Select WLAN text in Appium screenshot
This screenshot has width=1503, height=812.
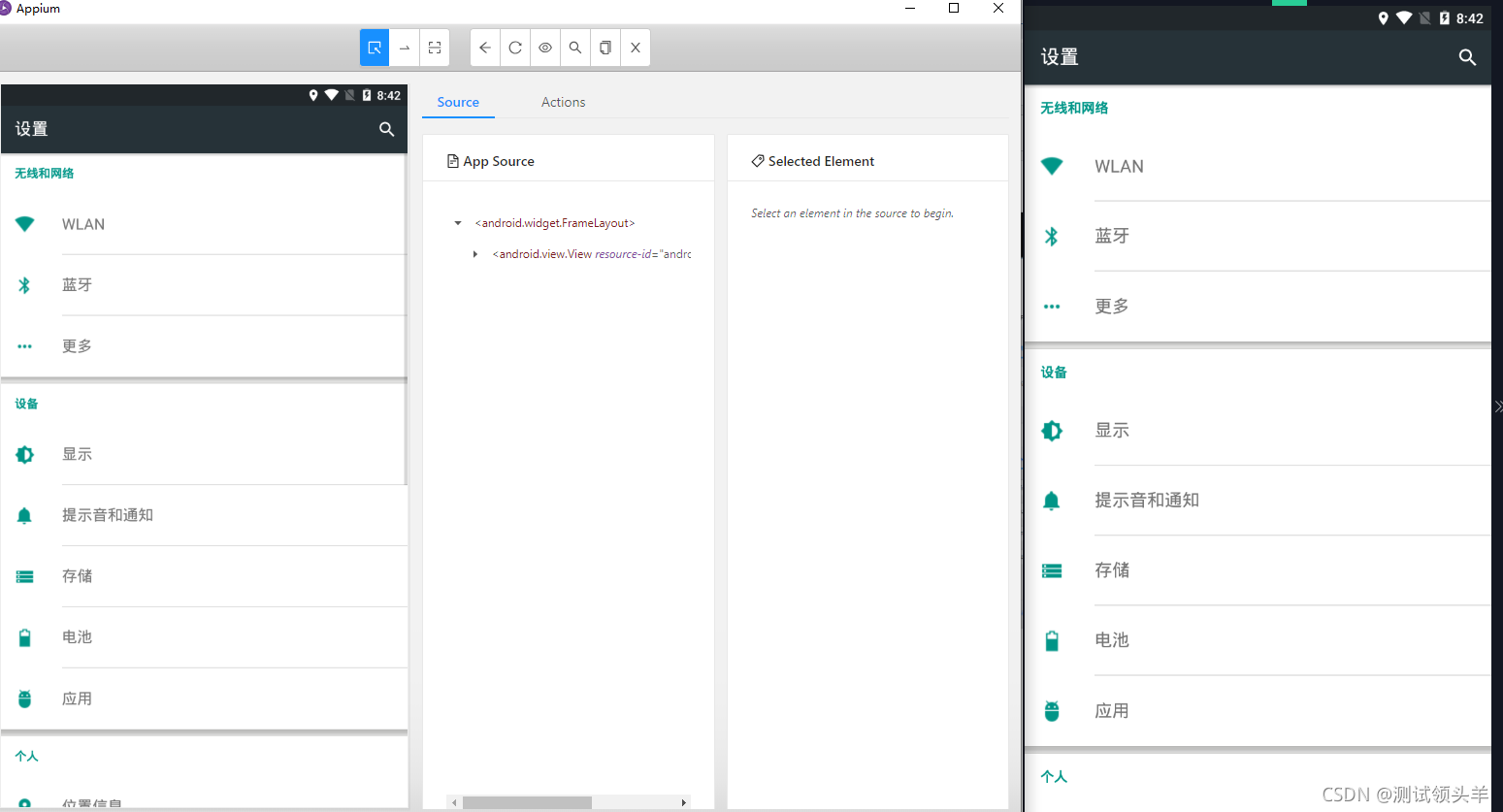point(83,224)
